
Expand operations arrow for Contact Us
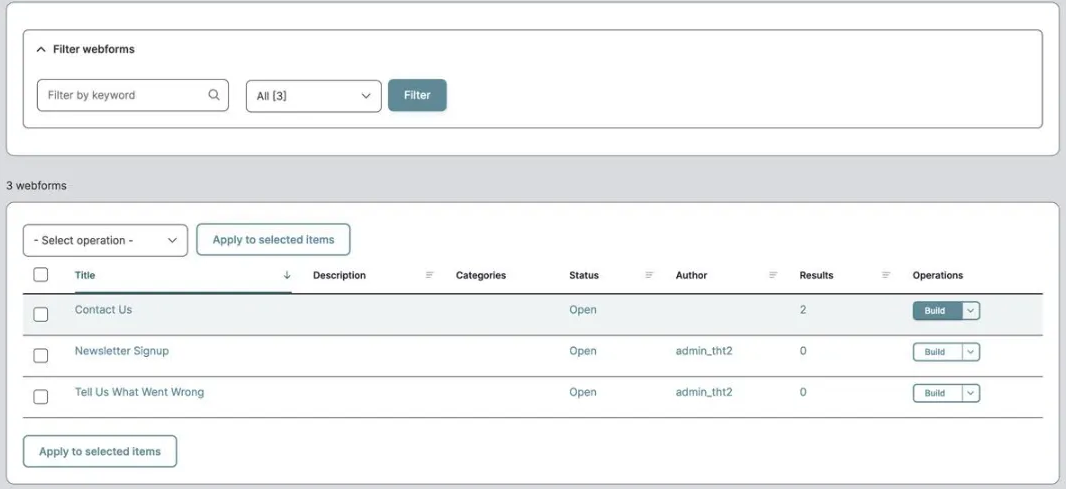[x=971, y=311]
